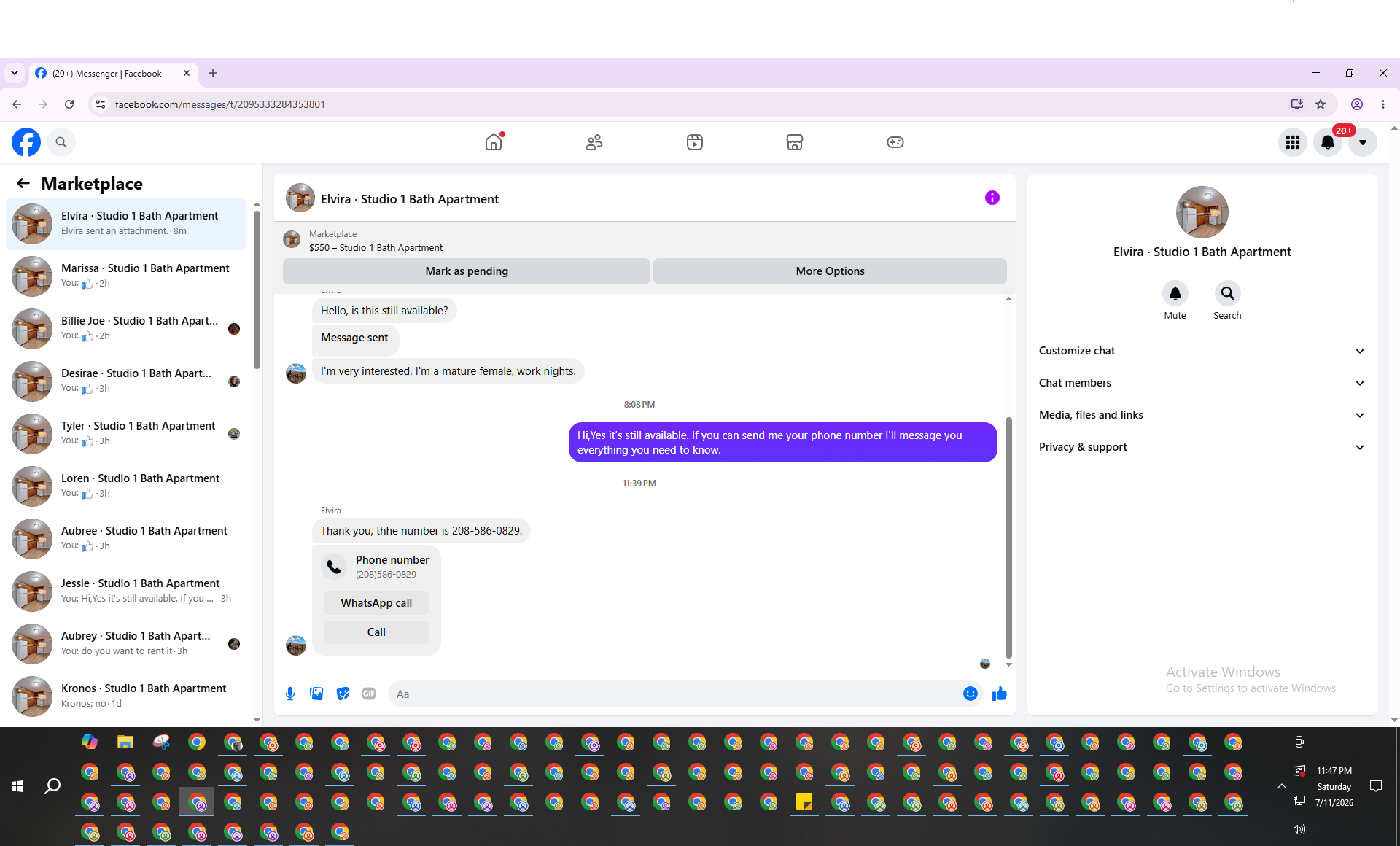Mute the Elvira conversation
Image resolution: width=1400 pixels, height=846 pixels.
tap(1175, 293)
